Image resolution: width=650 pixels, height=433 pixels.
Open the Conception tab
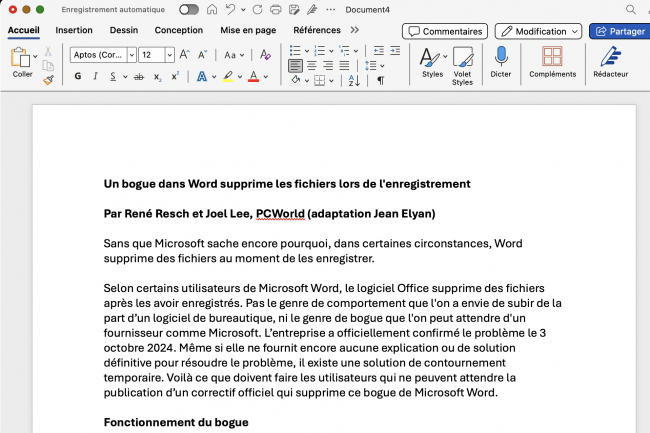pos(179,30)
